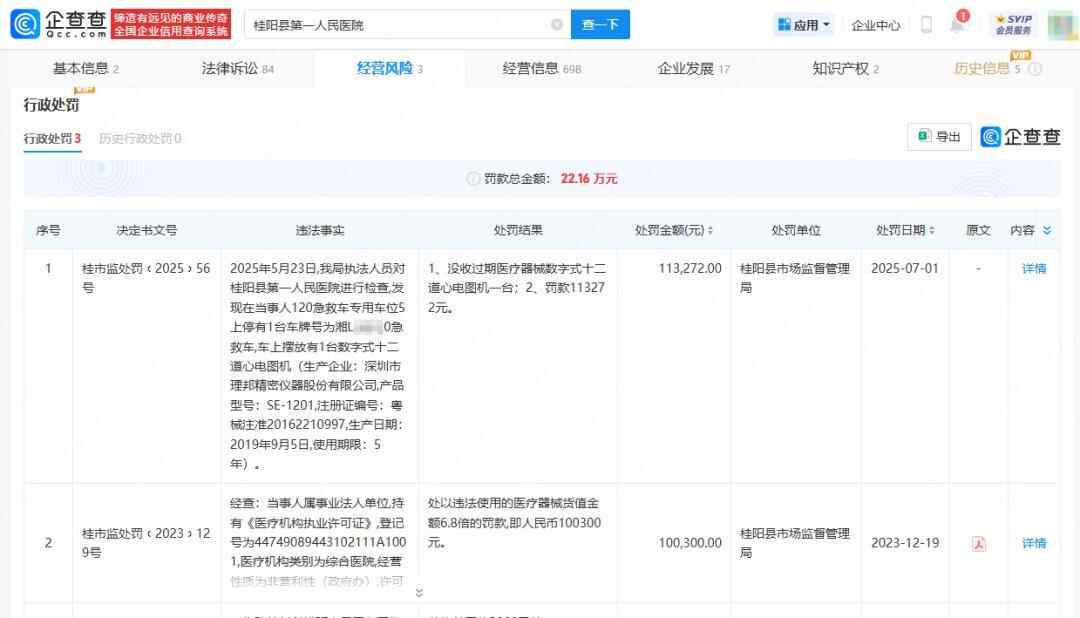Sort by 处罚金额 column
Image resolution: width=1080 pixels, height=618 pixels.
pos(674,230)
